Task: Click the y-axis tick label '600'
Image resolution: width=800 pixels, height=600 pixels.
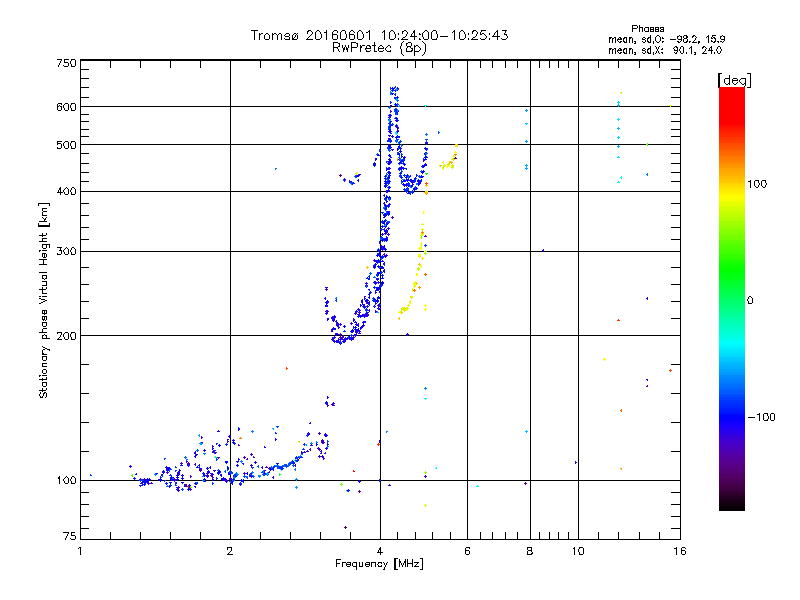Action: [66, 107]
